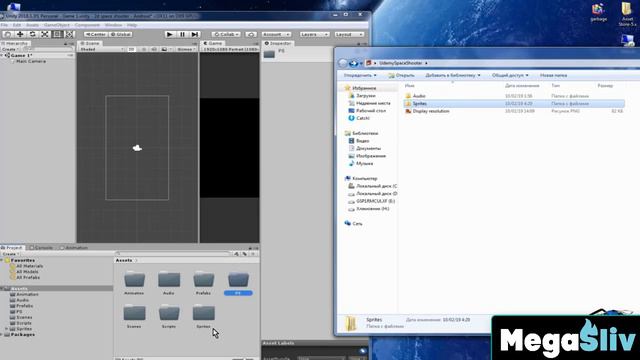
Task: Collapse the Game 1 scene in Hierarchy
Action: pyautogui.click(x=2, y=55)
